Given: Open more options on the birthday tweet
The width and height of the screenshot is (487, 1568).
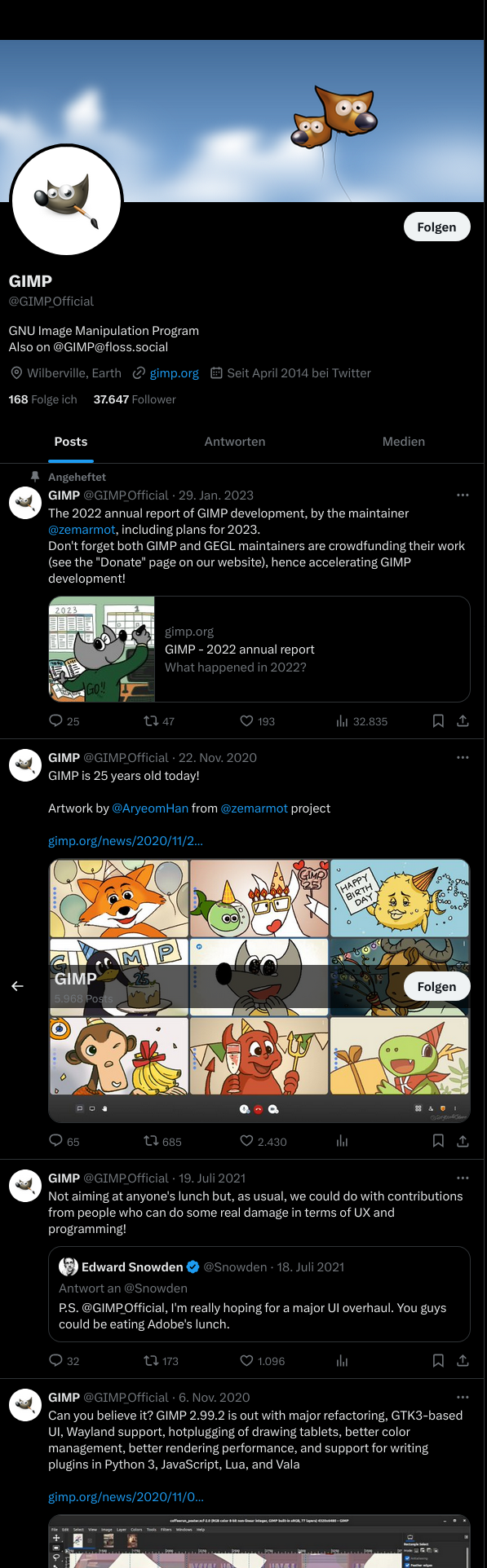Looking at the screenshot, I should click(463, 756).
